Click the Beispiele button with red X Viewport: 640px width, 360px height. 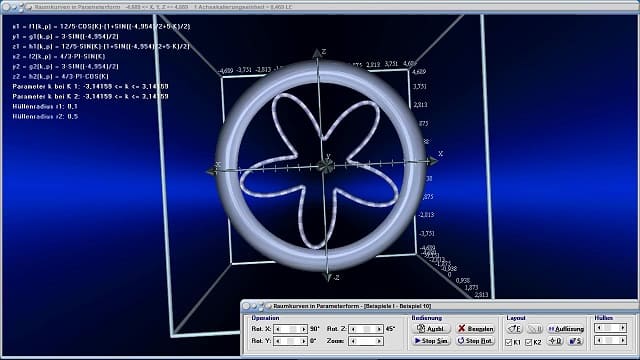click(x=476, y=329)
